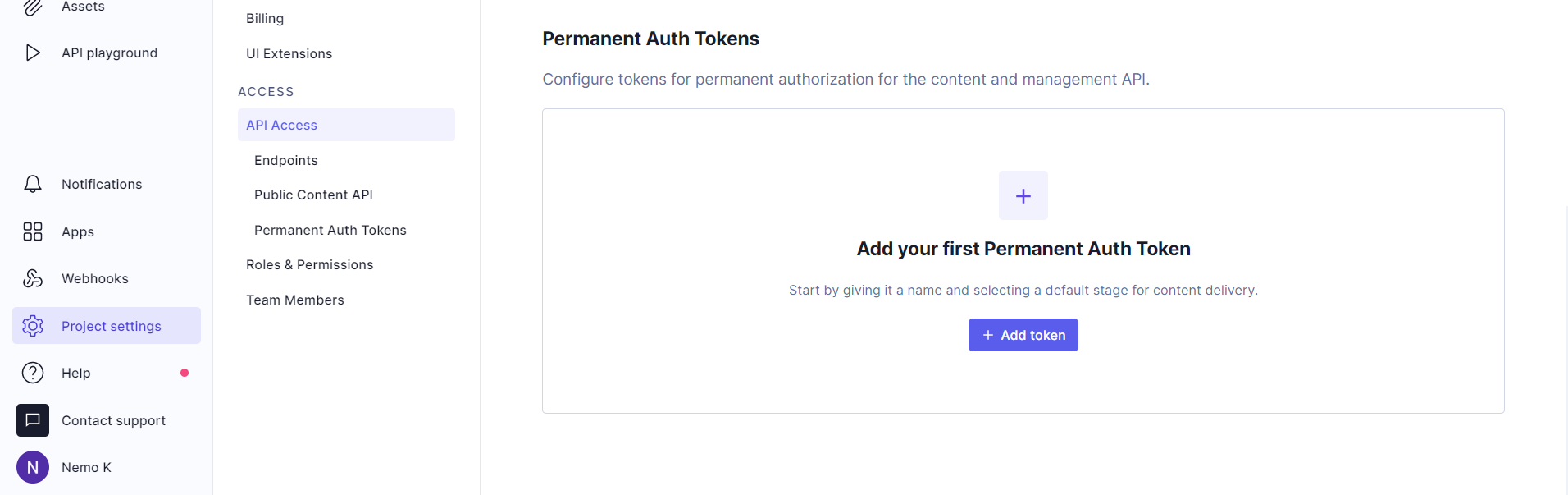The image size is (1568, 495).
Task: Open Billing settings
Action: (265, 18)
